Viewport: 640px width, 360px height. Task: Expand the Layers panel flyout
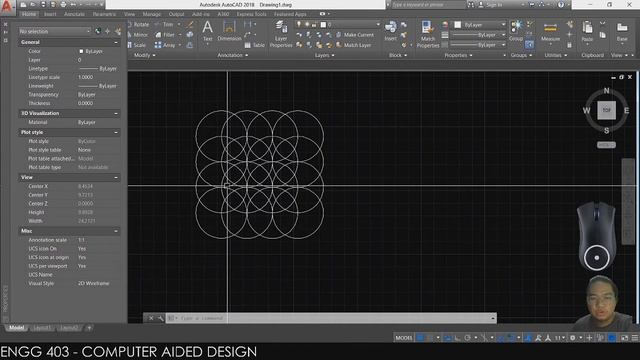click(324, 55)
